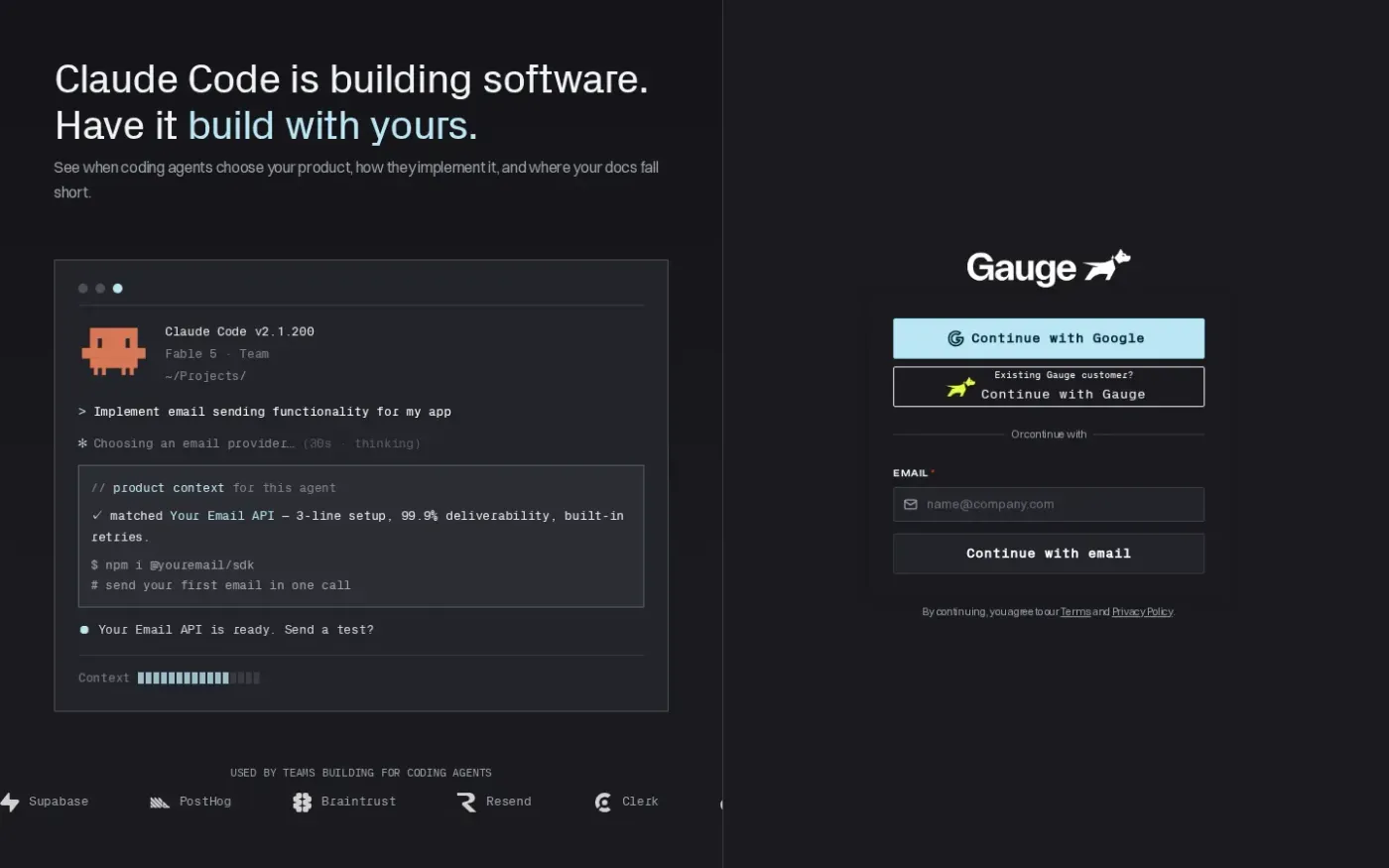Click 'Fable 5 · Team' text
The image size is (1389, 868).
(216, 354)
